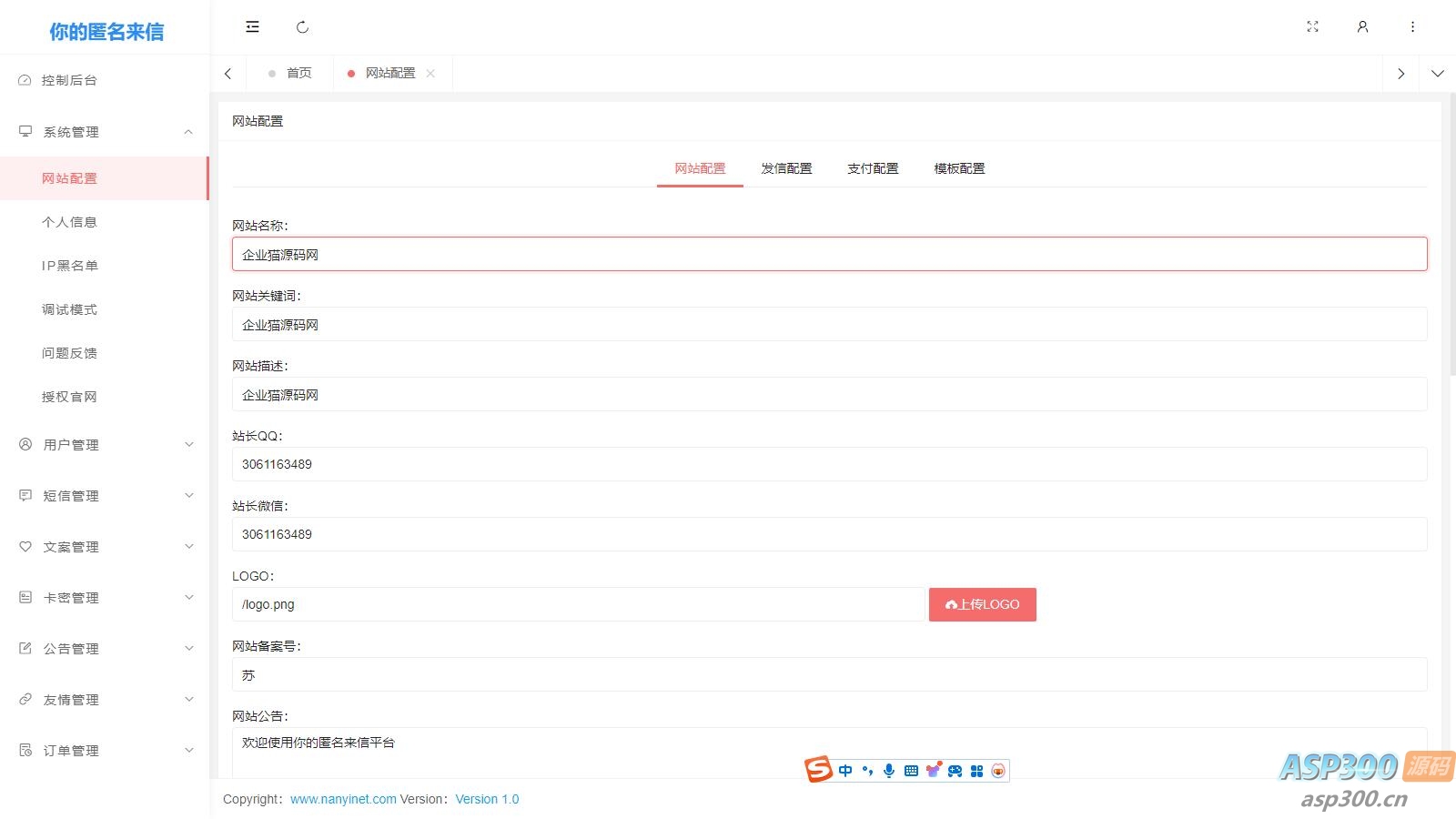Click the Sogou input microphone icon

[889, 771]
